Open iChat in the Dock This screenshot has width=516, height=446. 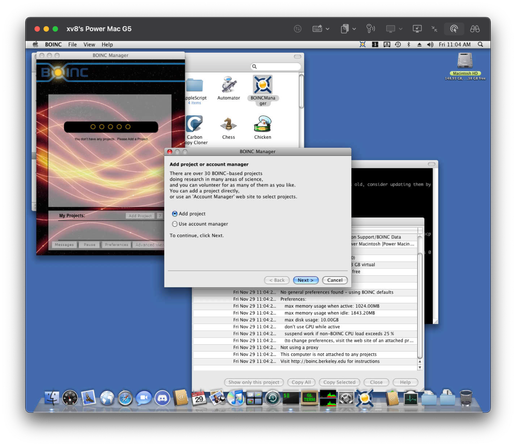144,398
